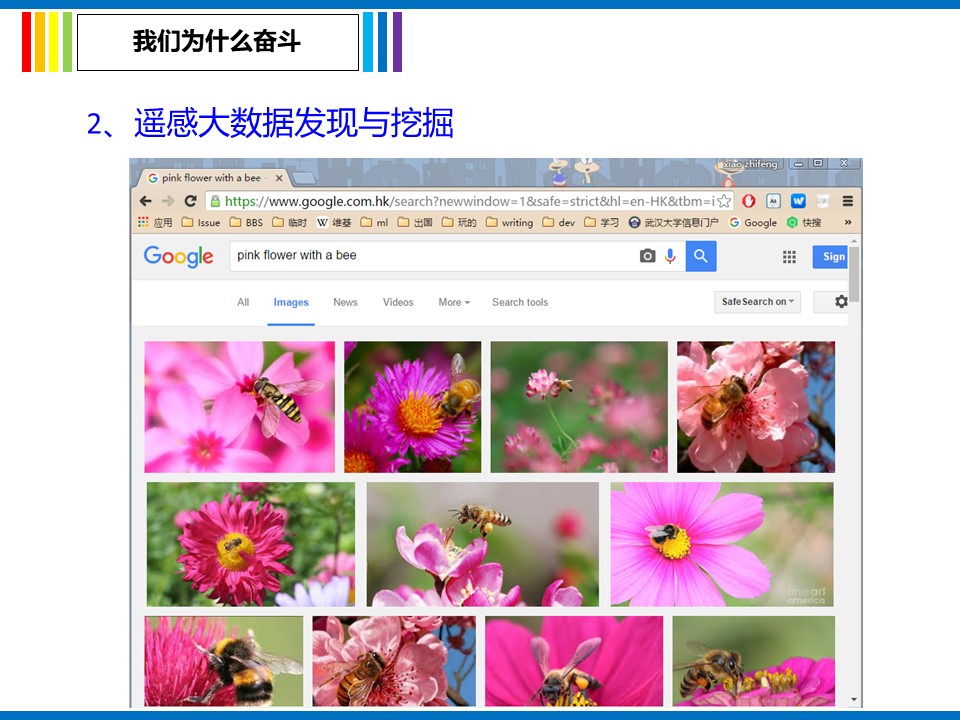The image size is (960, 720).
Task: Open the 维基 bookmark
Action: pyautogui.click(x=334, y=223)
